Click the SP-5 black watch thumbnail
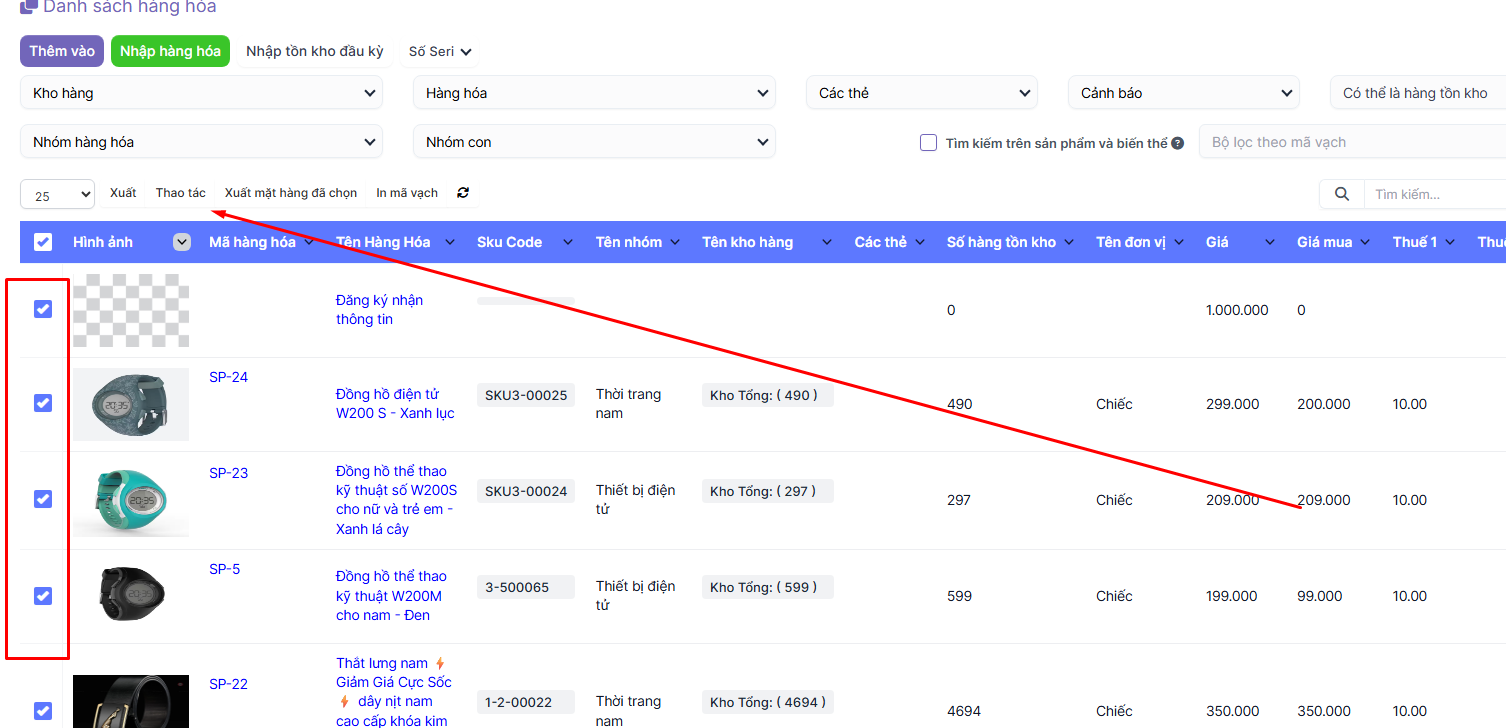 131,595
